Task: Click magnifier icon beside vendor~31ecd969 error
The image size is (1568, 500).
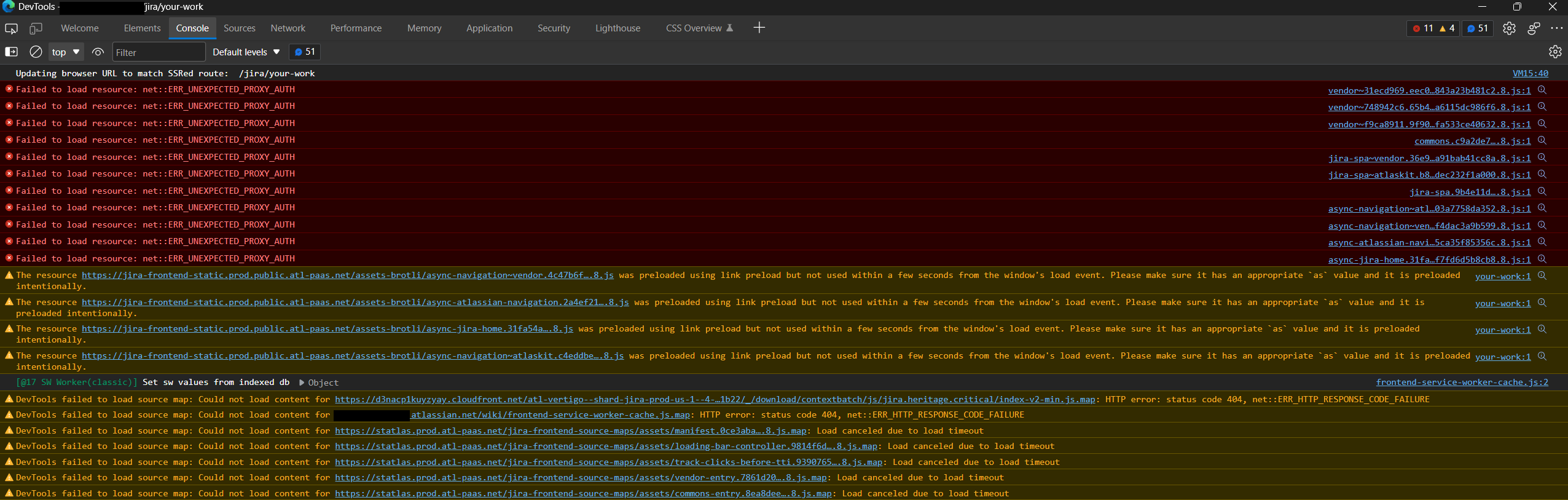Action: pos(1542,90)
